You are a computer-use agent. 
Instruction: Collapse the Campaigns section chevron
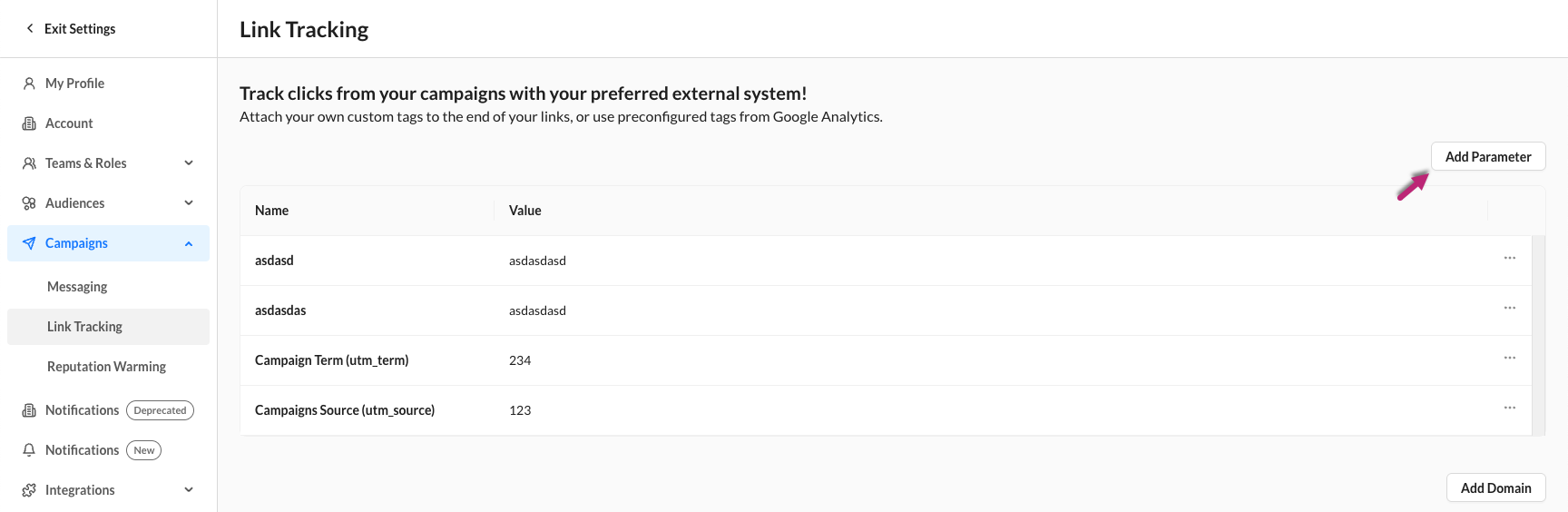189,243
